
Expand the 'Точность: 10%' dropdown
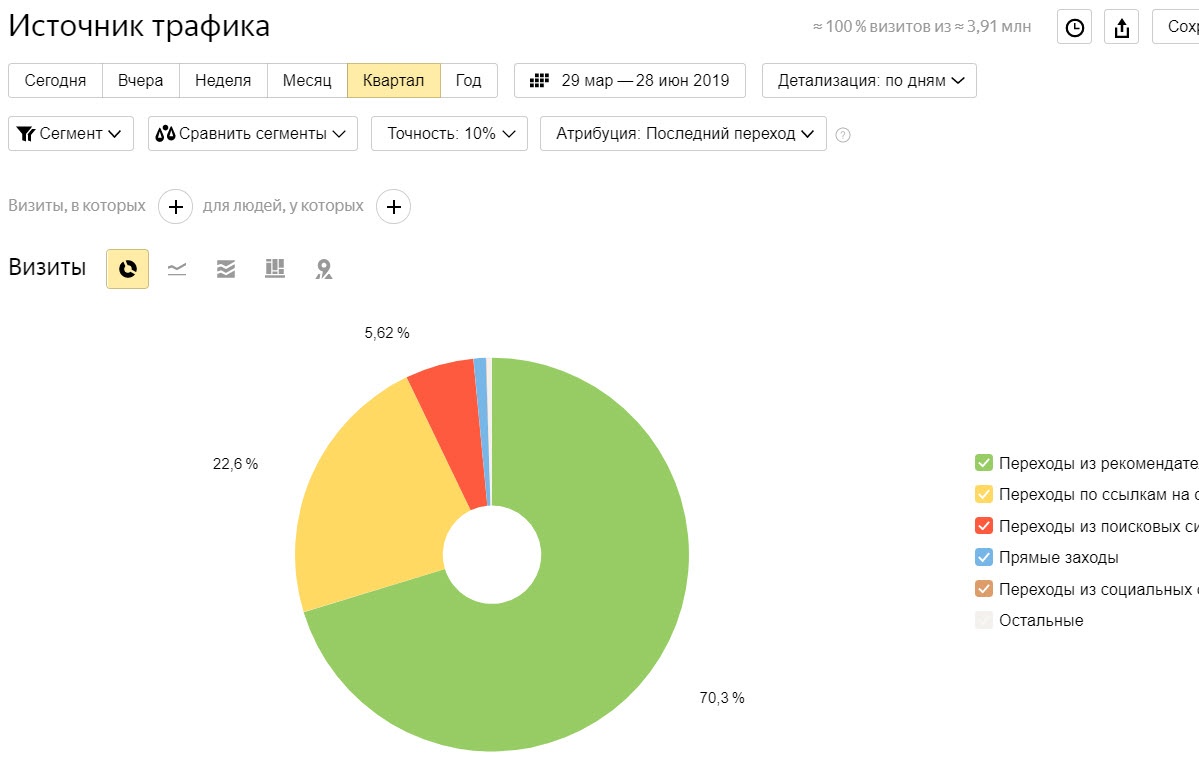point(449,134)
